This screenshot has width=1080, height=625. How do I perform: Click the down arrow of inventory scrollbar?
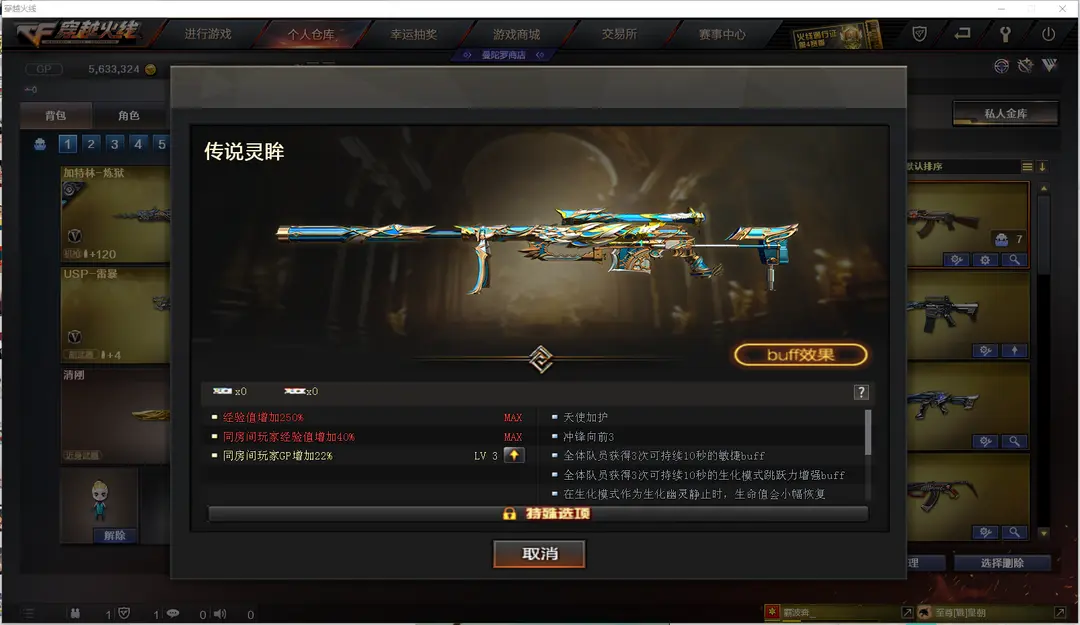1043,533
